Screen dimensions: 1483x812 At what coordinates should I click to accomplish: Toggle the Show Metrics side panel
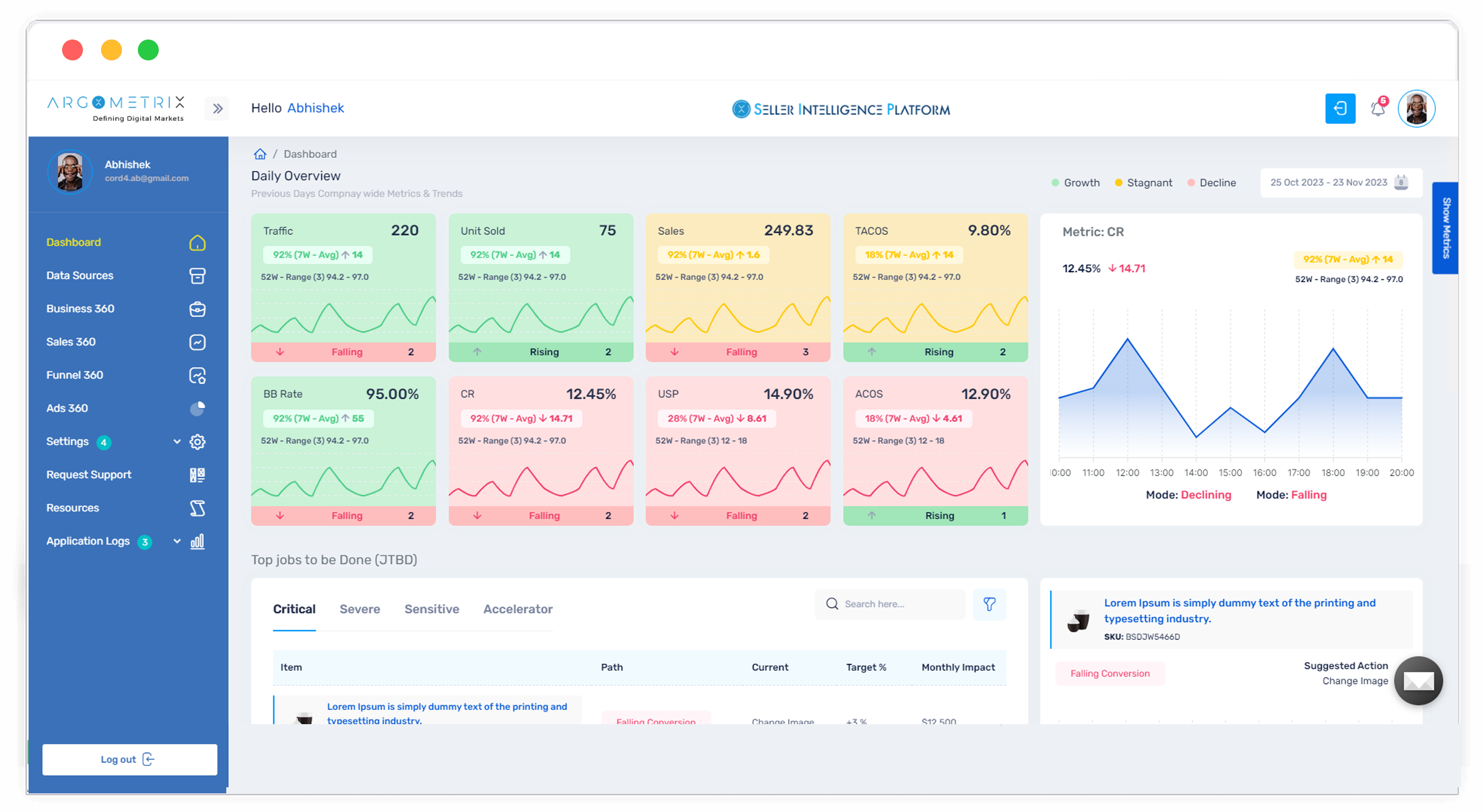pos(1446,228)
